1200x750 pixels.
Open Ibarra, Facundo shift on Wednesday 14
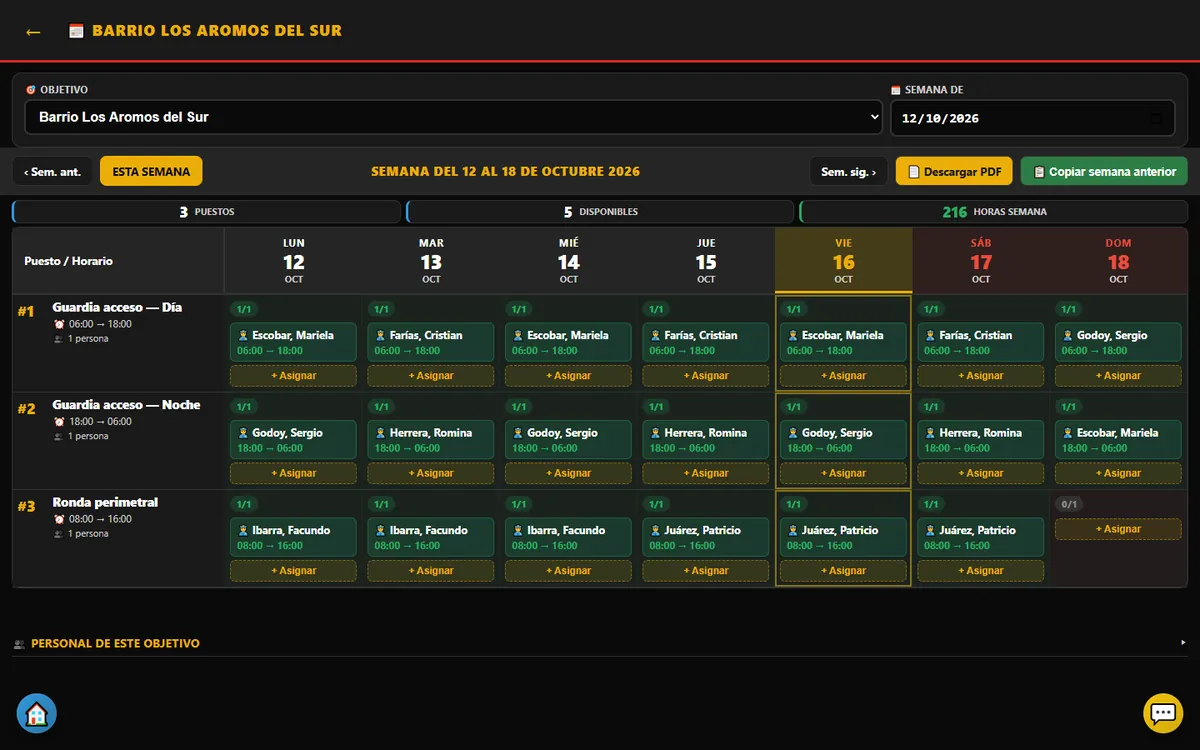tap(568, 537)
